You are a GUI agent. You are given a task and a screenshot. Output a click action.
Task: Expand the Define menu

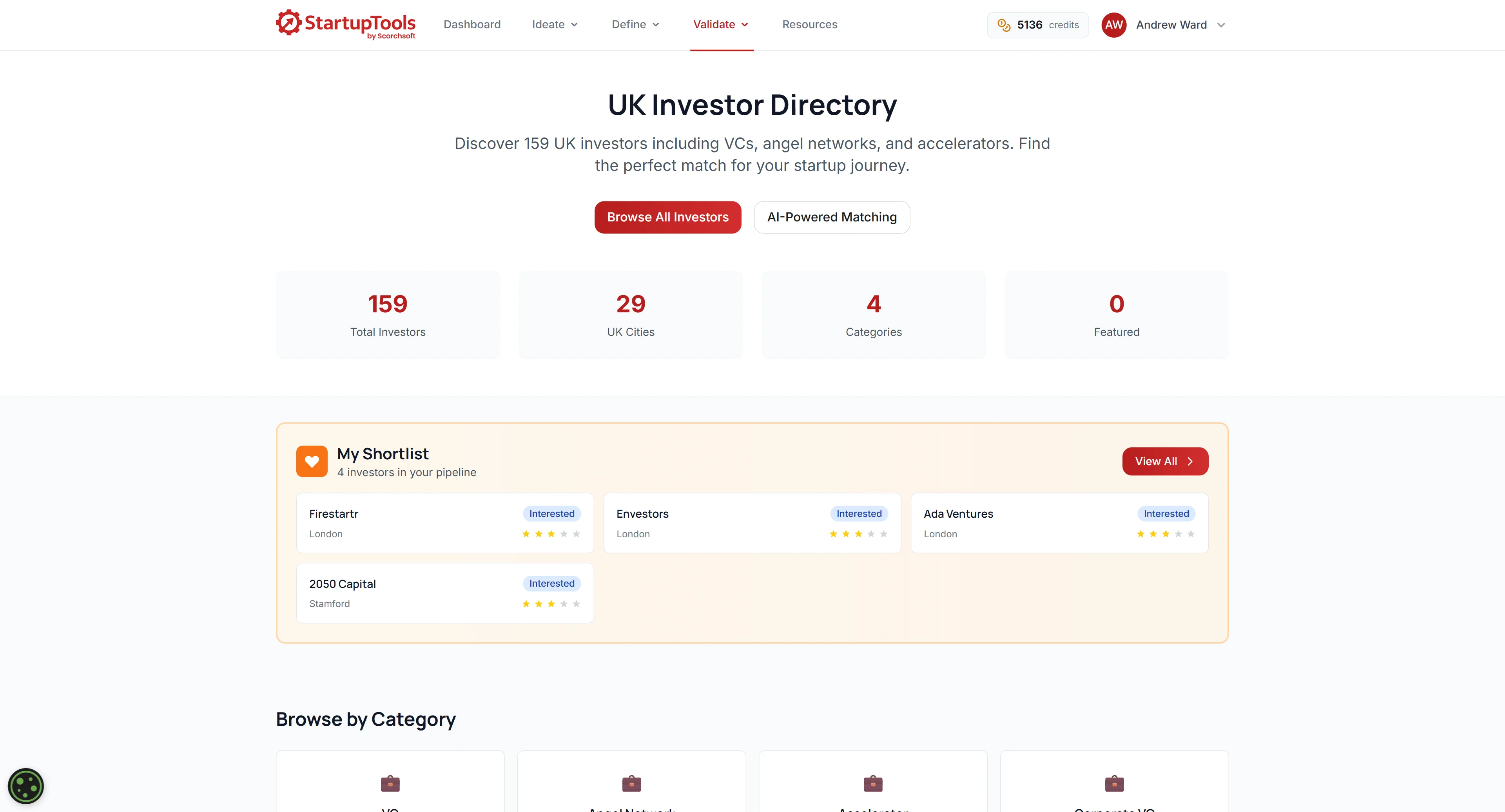pos(636,25)
